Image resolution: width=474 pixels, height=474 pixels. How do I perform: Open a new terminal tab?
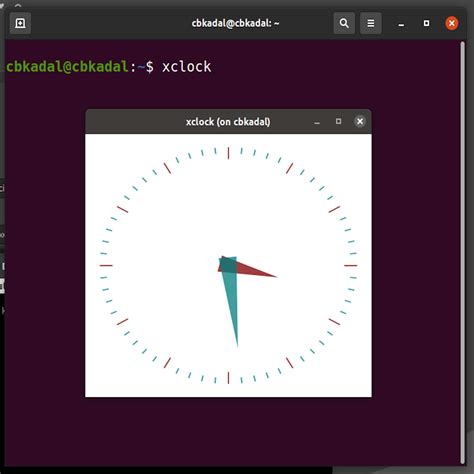tap(20, 23)
